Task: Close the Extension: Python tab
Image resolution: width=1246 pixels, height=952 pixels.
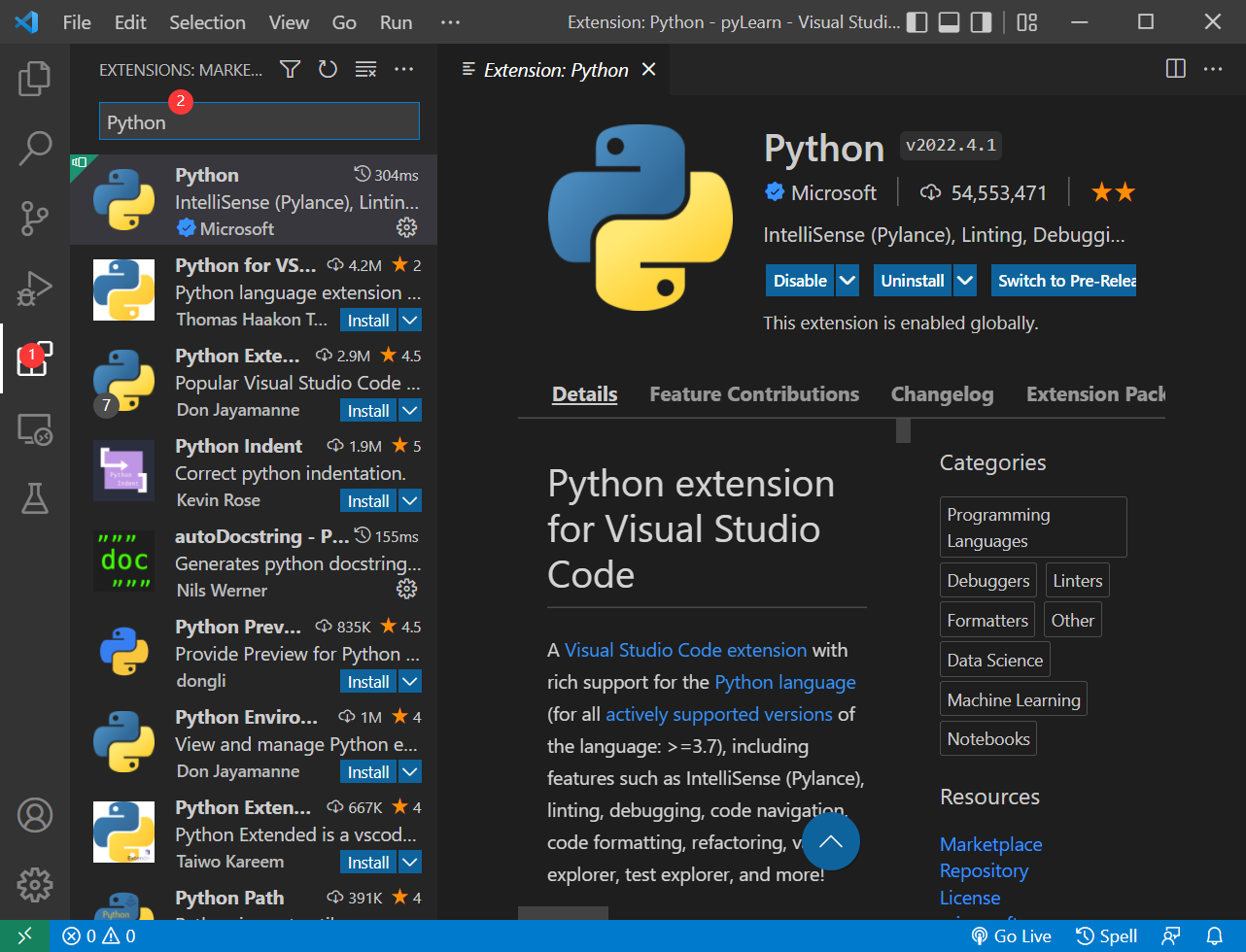Action: point(649,70)
